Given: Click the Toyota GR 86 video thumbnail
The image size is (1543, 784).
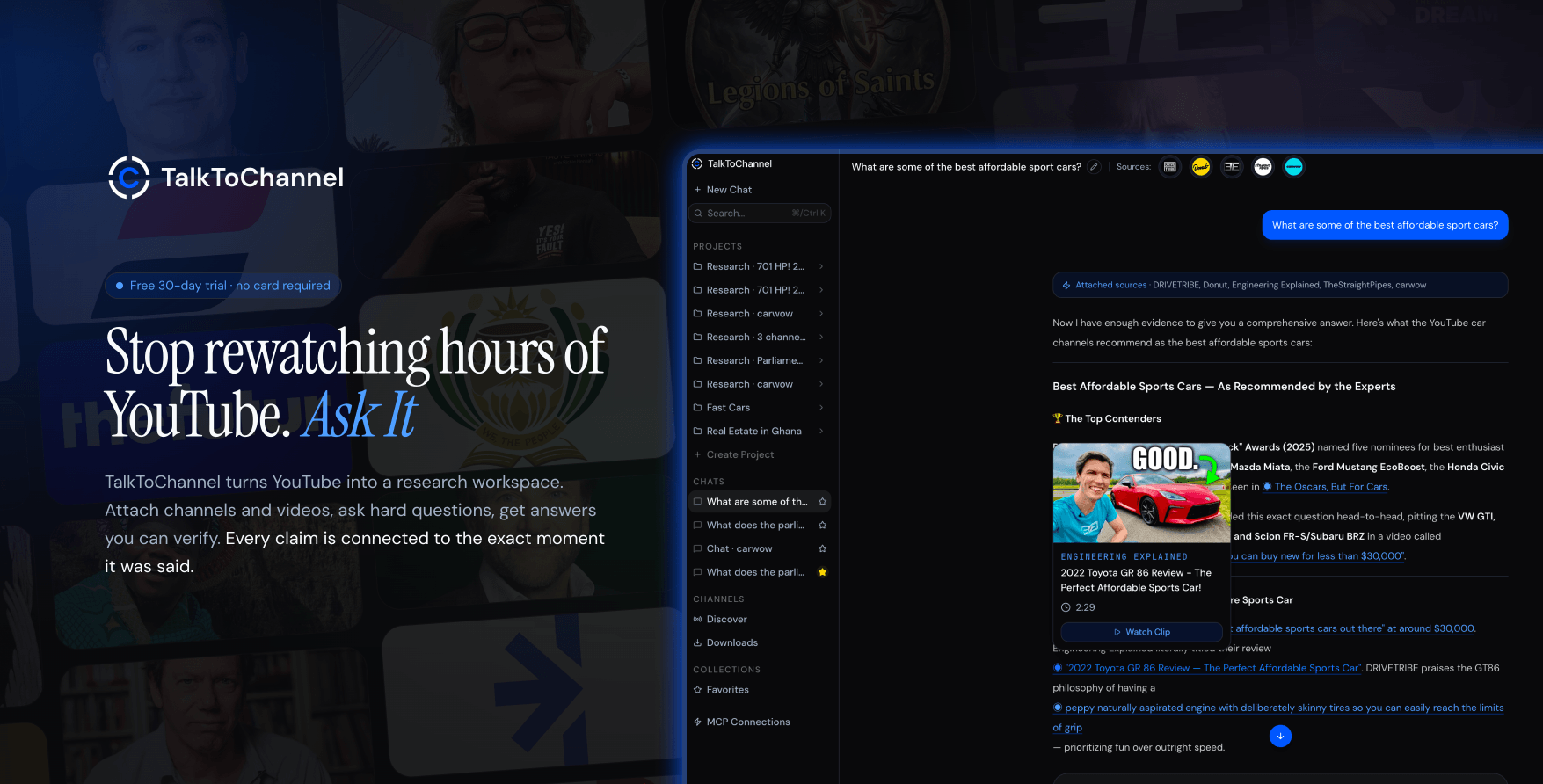Looking at the screenshot, I should coord(1141,493).
